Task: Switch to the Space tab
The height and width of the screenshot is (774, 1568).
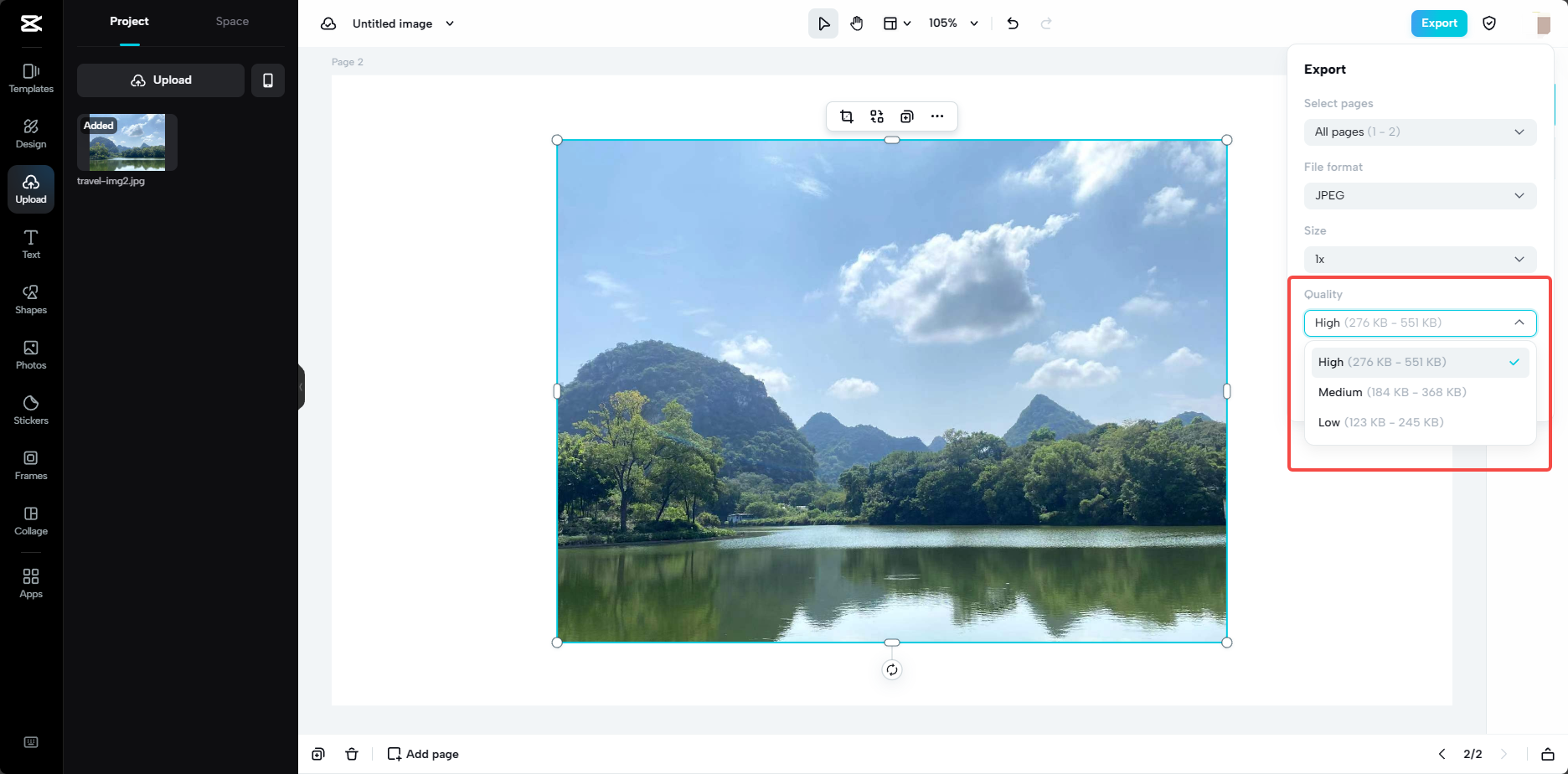Action: tap(232, 22)
